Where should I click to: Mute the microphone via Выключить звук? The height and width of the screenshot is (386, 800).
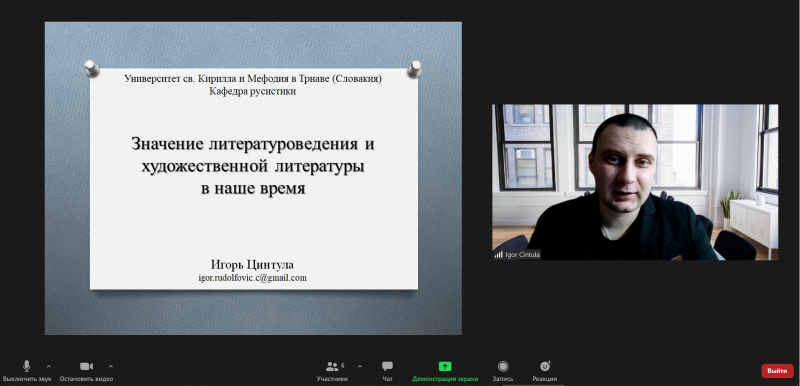click(x=27, y=371)
